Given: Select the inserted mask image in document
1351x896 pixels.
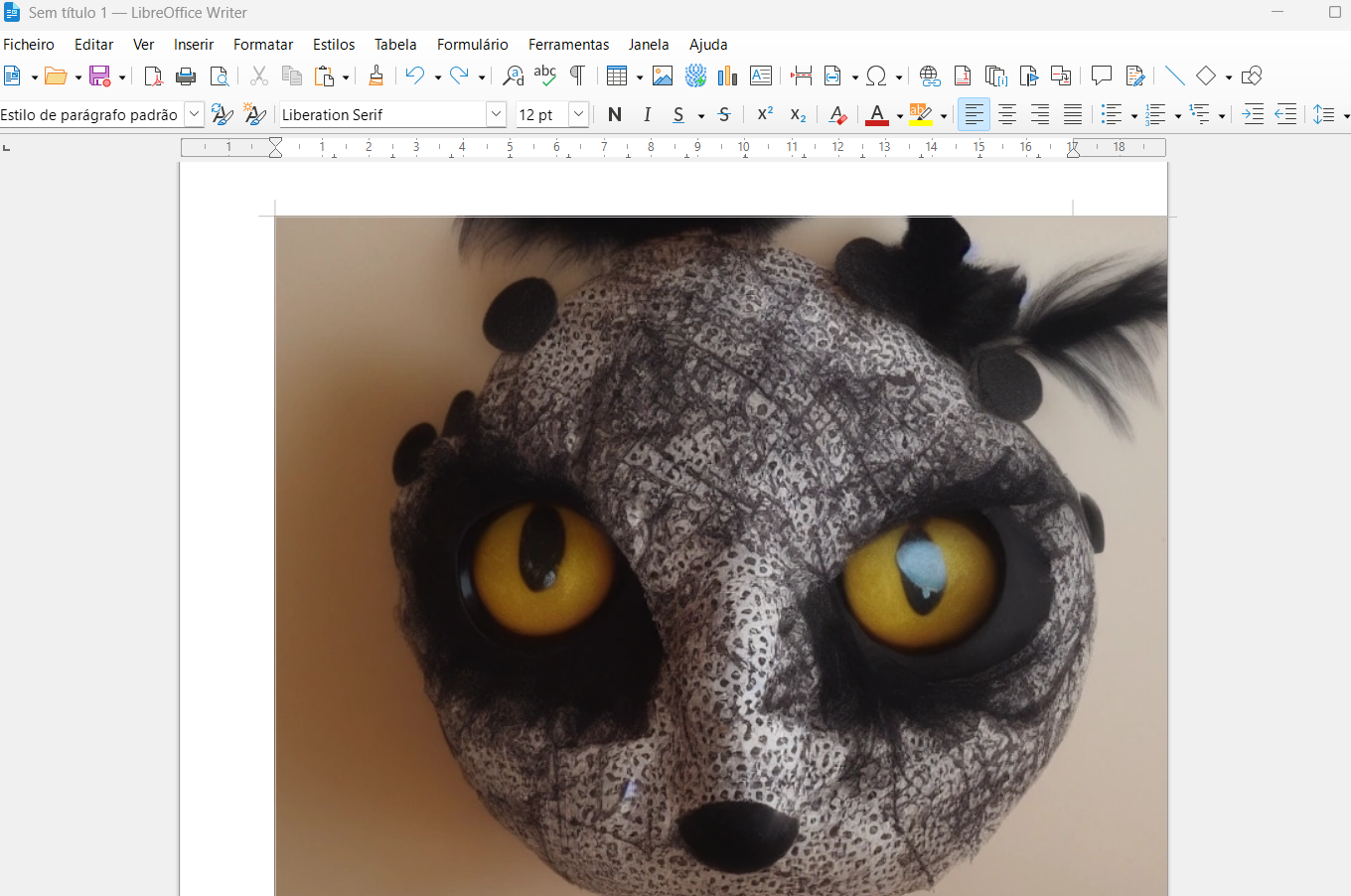Looking at the screenshot, I should pyautogui.click(x=720, y=556).
